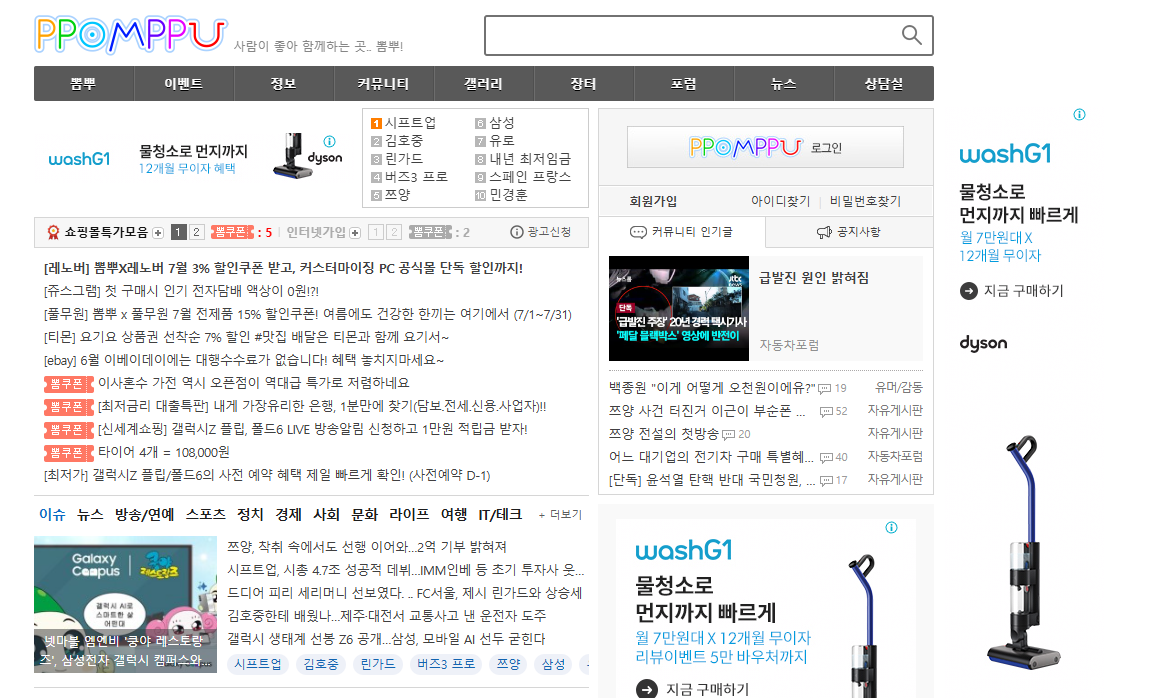Select page 2 under 인터넷가입
The width and height of the screenshot is (1159, 698).
point(393,232)
